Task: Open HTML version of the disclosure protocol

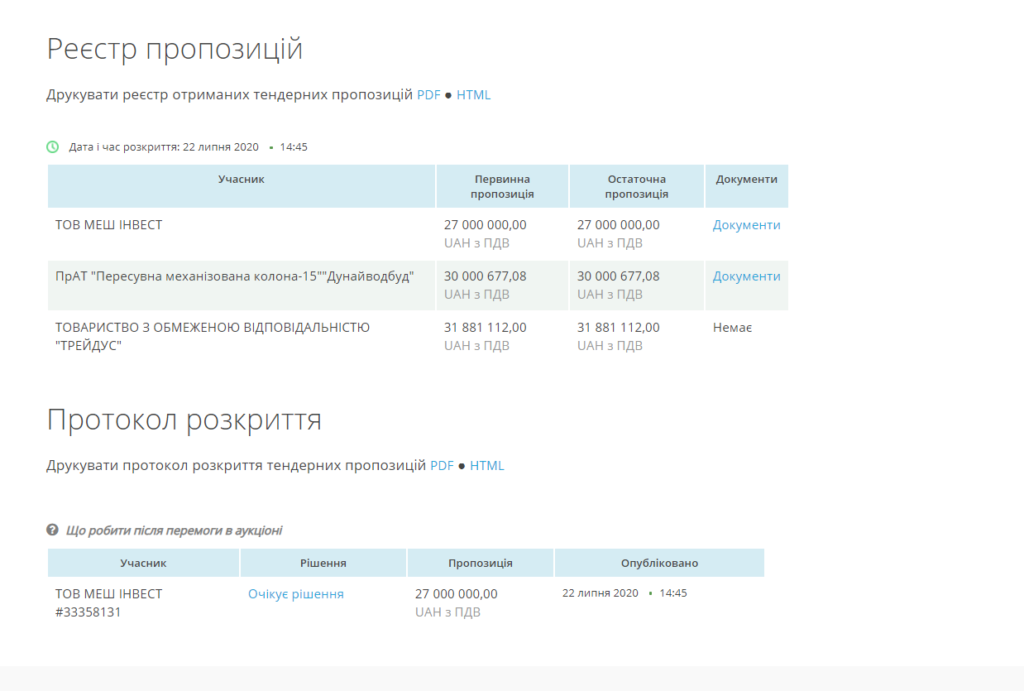Action: click(x=487, y=466)
